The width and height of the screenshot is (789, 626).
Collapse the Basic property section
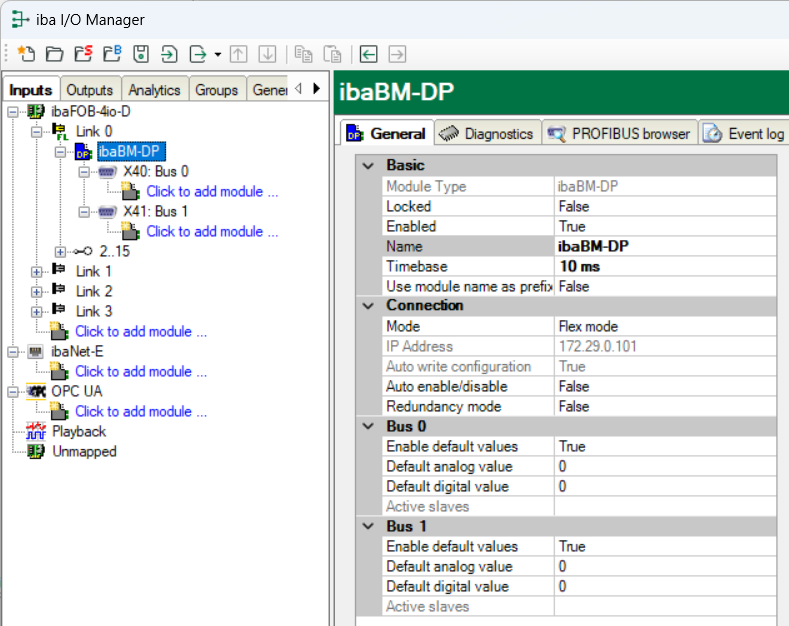click(368, 165)
